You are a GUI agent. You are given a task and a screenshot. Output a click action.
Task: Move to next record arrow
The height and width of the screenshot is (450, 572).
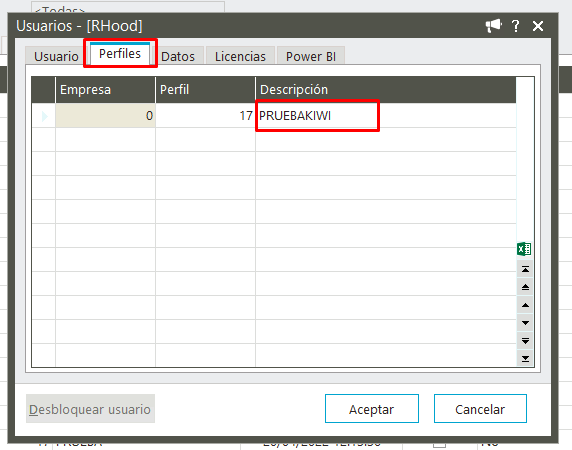point(525,323)
